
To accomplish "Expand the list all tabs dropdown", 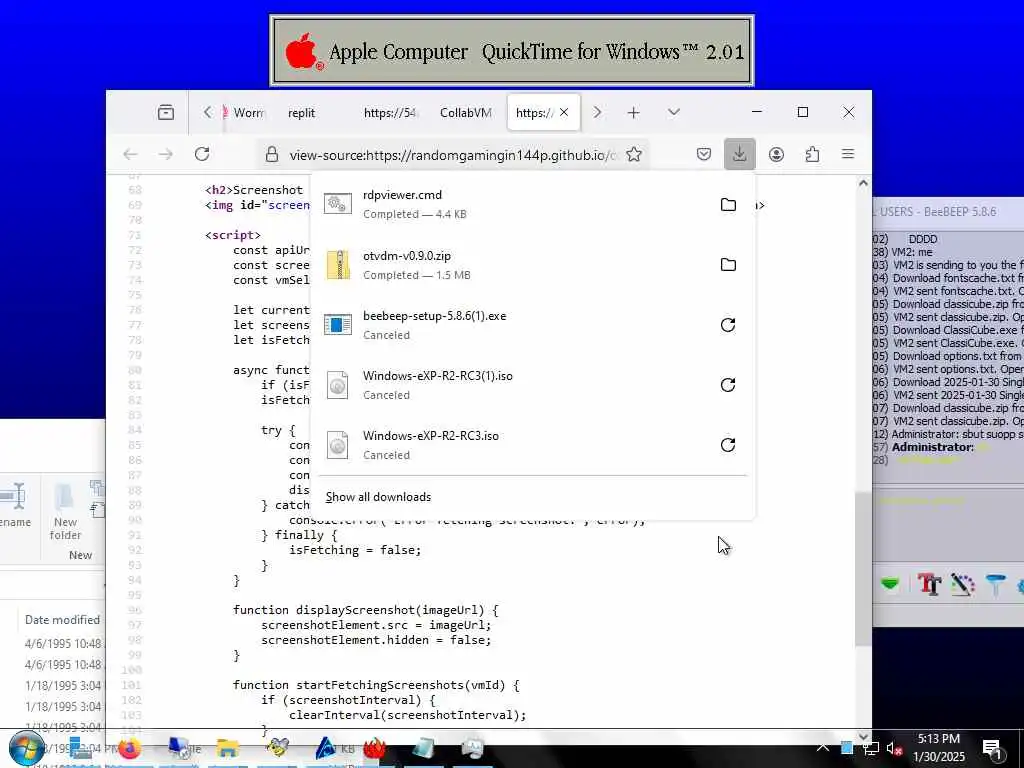I will pyautogui.click(x=674, y=112).
